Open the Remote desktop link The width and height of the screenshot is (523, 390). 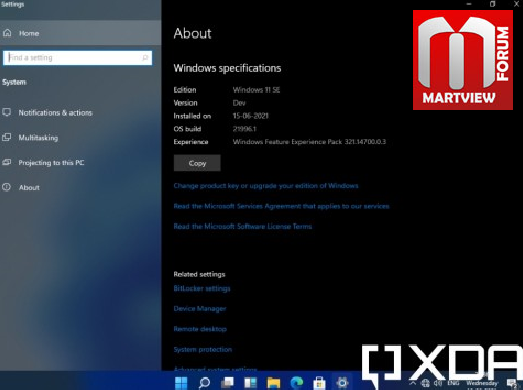point(200,329)
